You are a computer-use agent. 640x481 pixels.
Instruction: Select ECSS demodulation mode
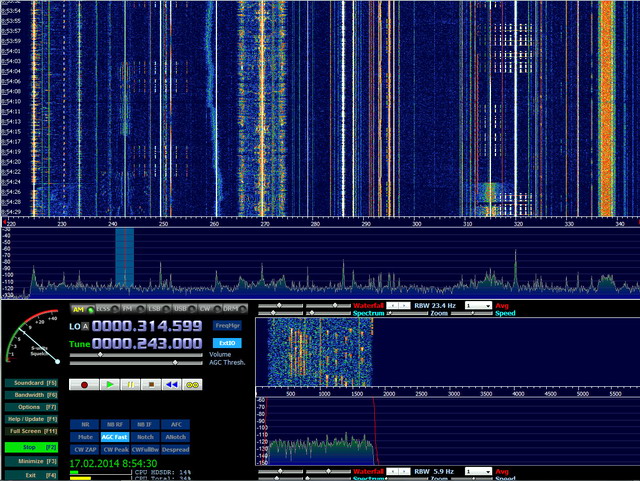coord(108,309)
